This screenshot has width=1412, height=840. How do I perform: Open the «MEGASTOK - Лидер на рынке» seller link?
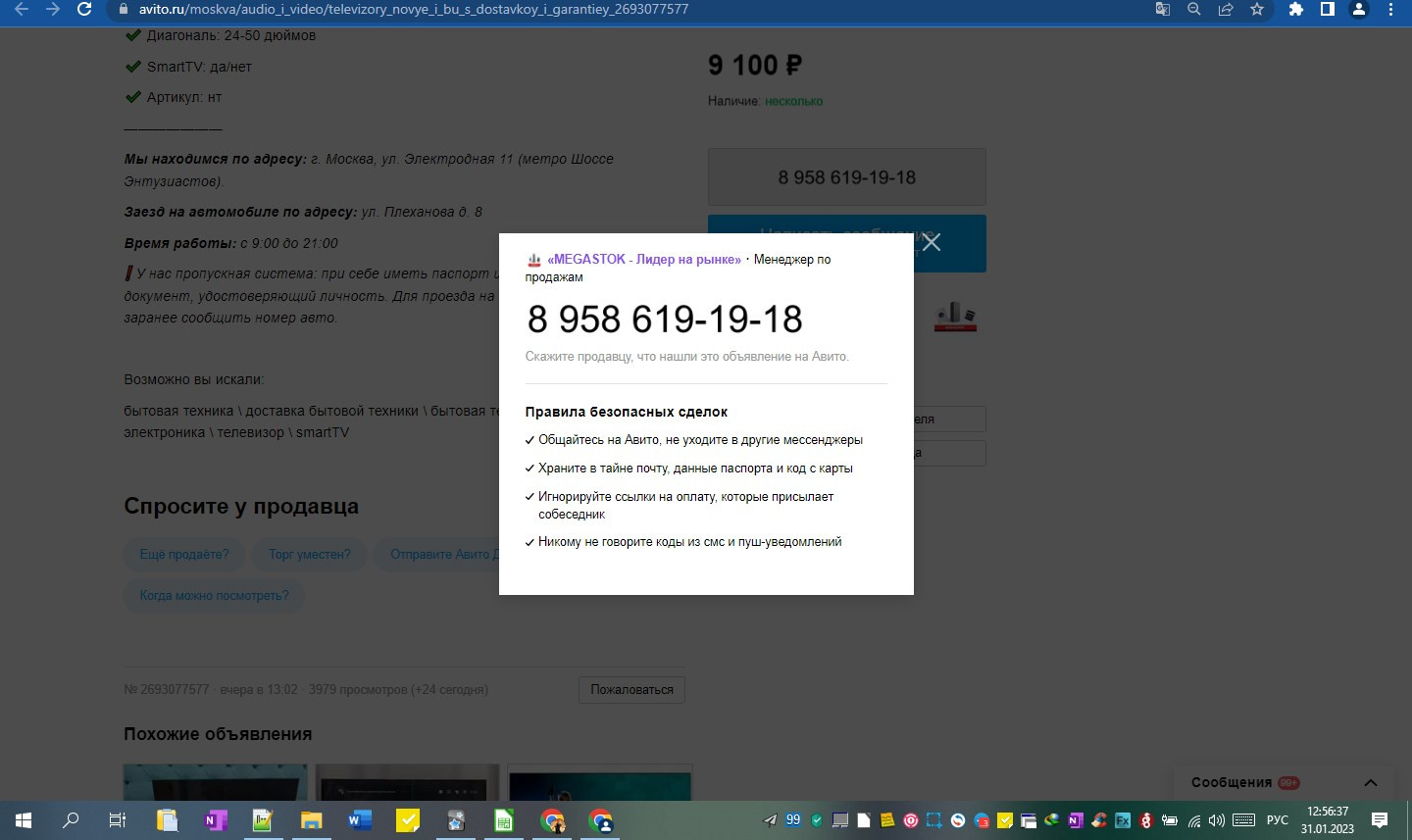pyautogui.click(x=644, y=260)
